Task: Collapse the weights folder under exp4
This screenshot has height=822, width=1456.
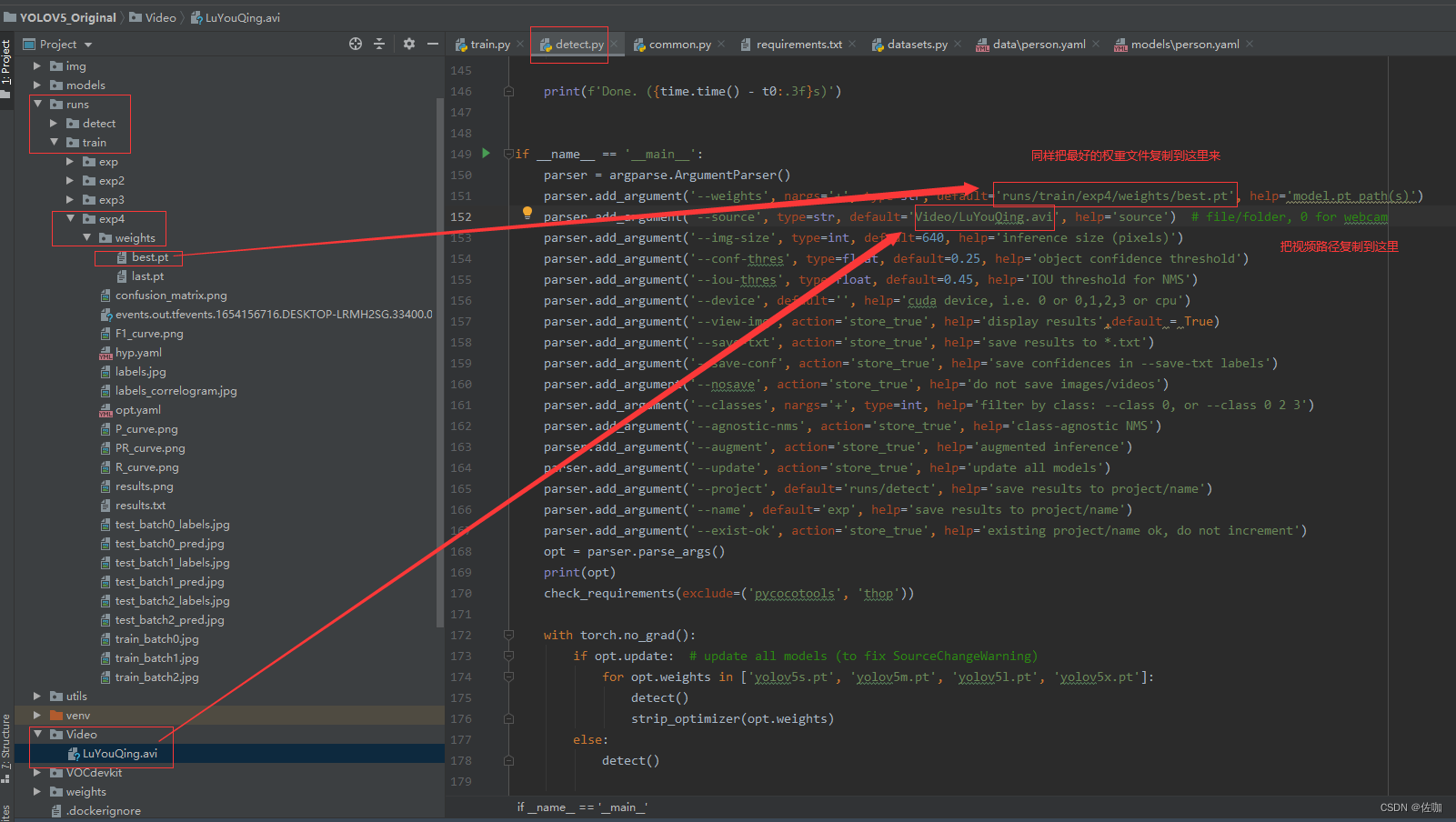Action: click(86, 237)
